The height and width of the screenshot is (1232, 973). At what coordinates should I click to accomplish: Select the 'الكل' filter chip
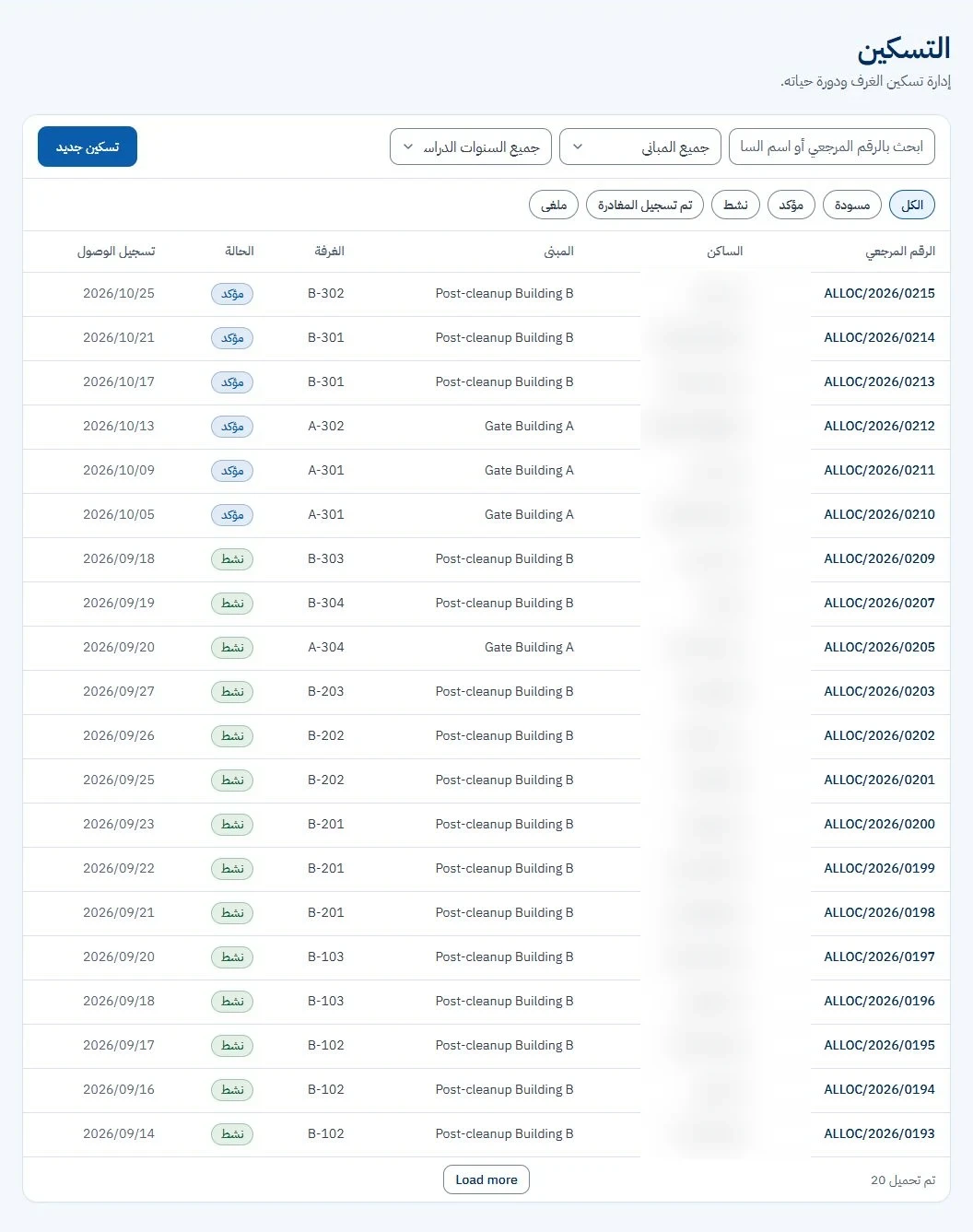(912, 205)
